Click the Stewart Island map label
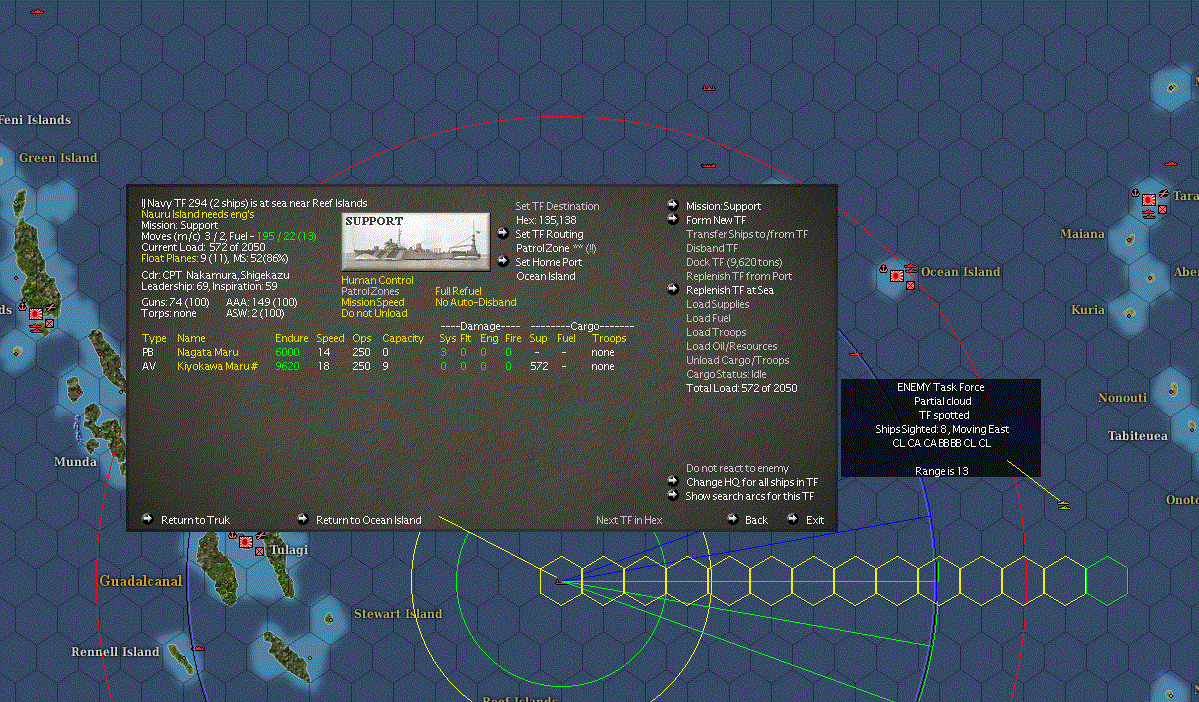The image size is (1199, 702). point(398,614)
